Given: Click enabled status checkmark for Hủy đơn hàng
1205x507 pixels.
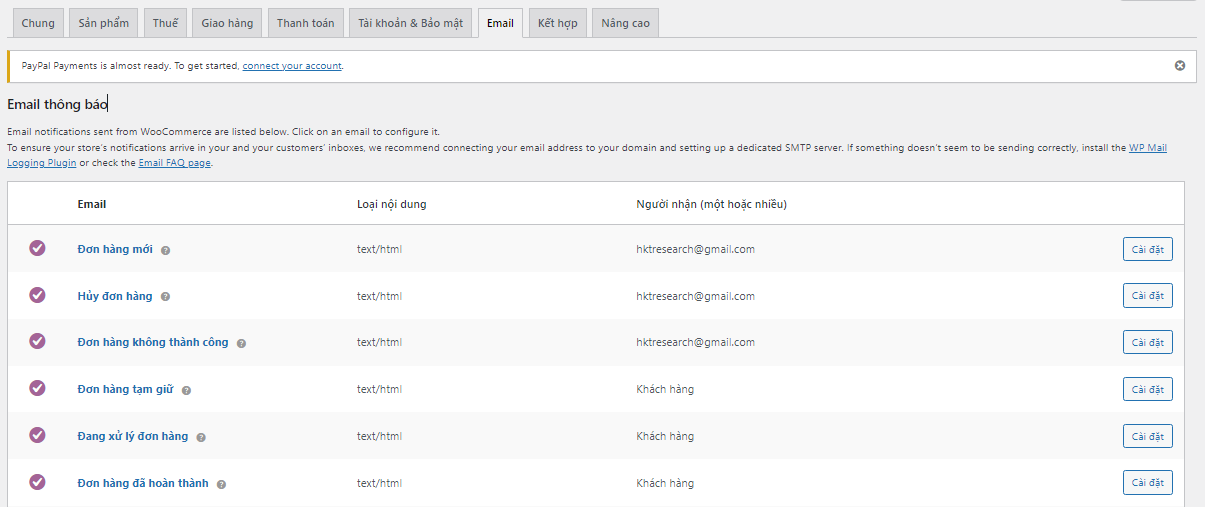Looking at the screenshot, I should pos(37,295).
